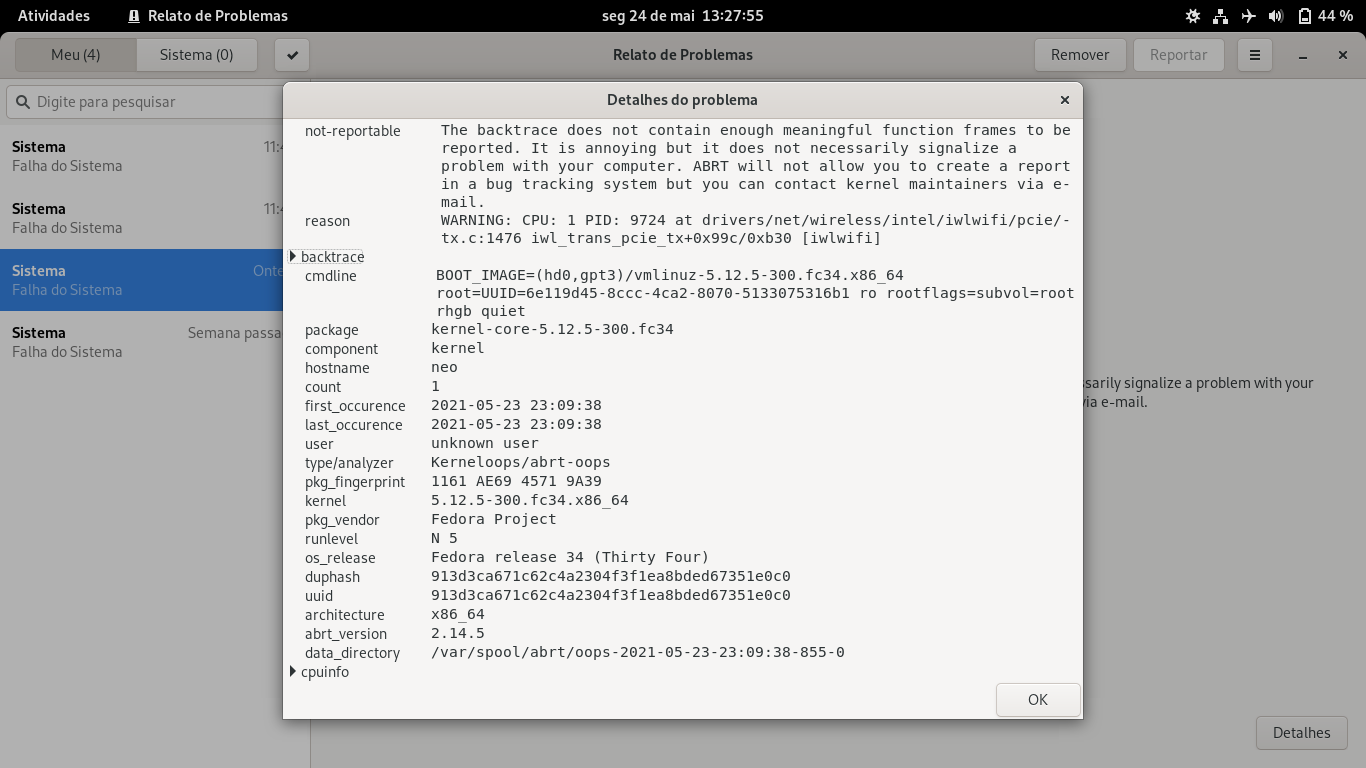Click the Detalhes button in main window
Image resolution: width=1366 pixels, height=768 pixels.
pos(1302,733)
